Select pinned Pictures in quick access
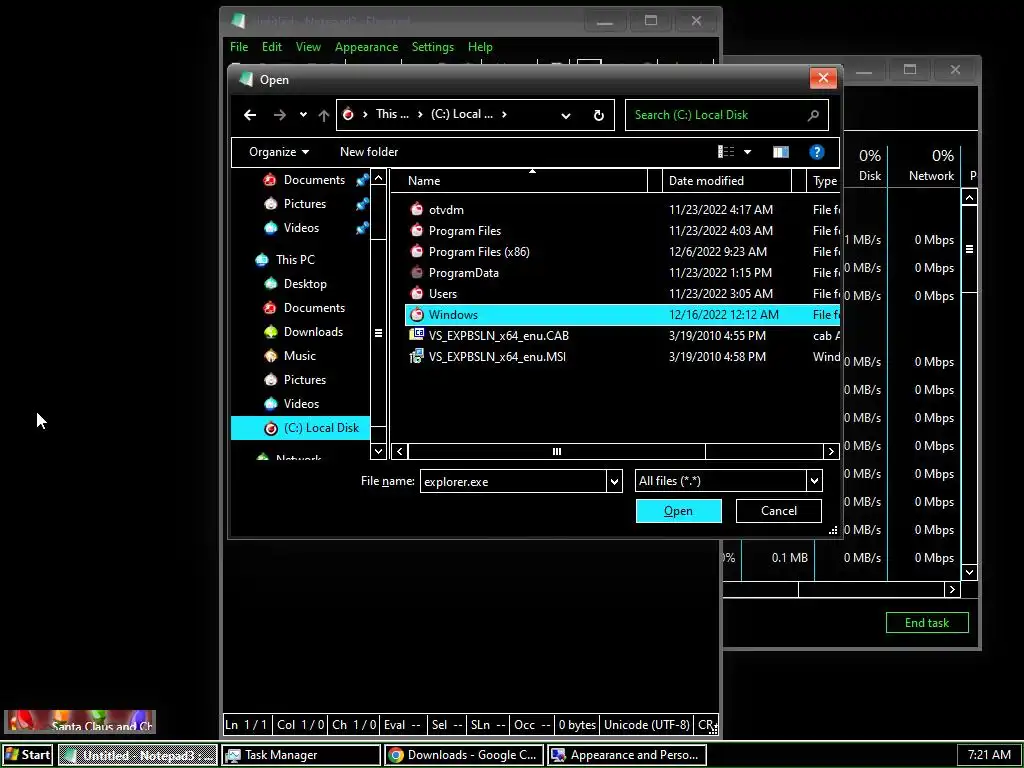The height and width of the screenshot is (768, 1024). pyautogui.click(x=304, y=204)
